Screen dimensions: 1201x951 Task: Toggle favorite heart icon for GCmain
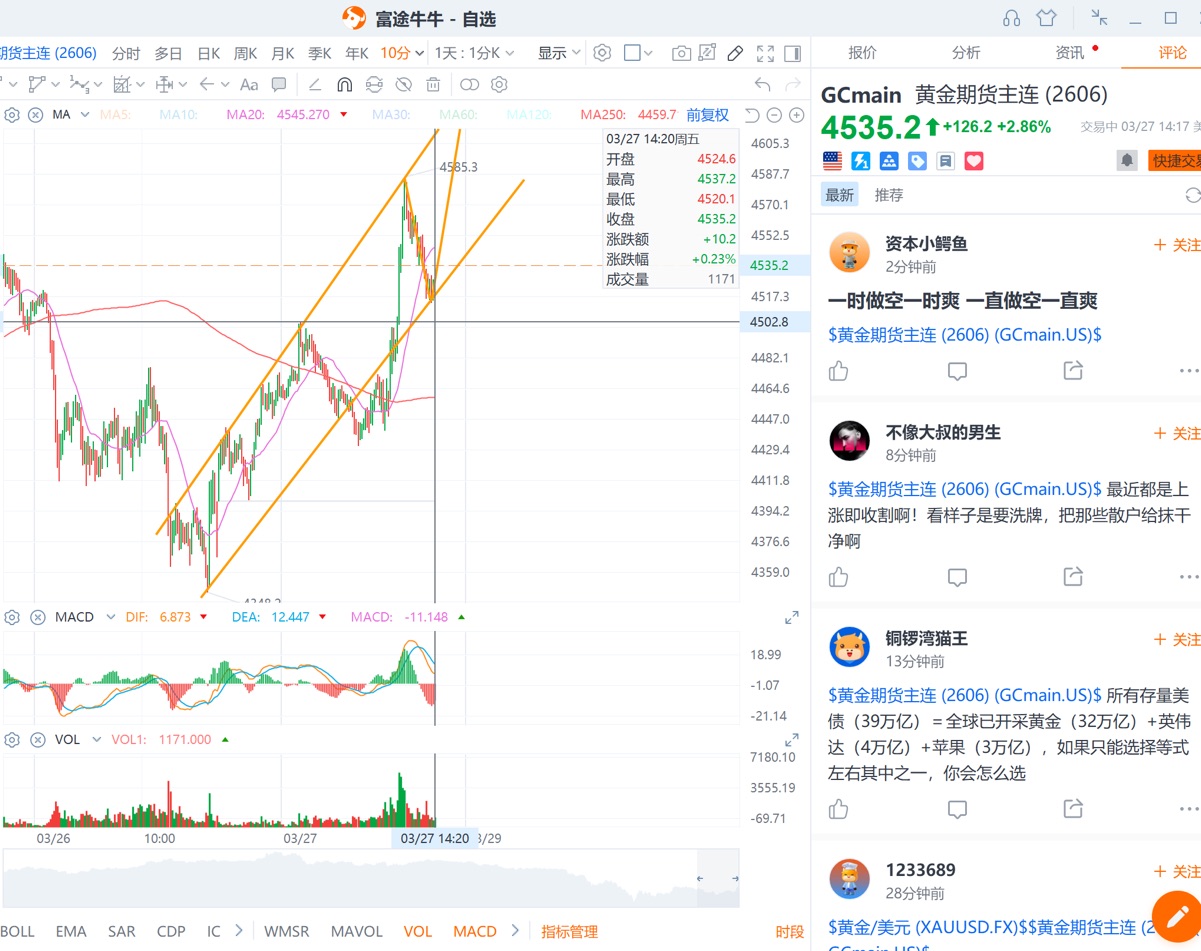click(974, 160)
